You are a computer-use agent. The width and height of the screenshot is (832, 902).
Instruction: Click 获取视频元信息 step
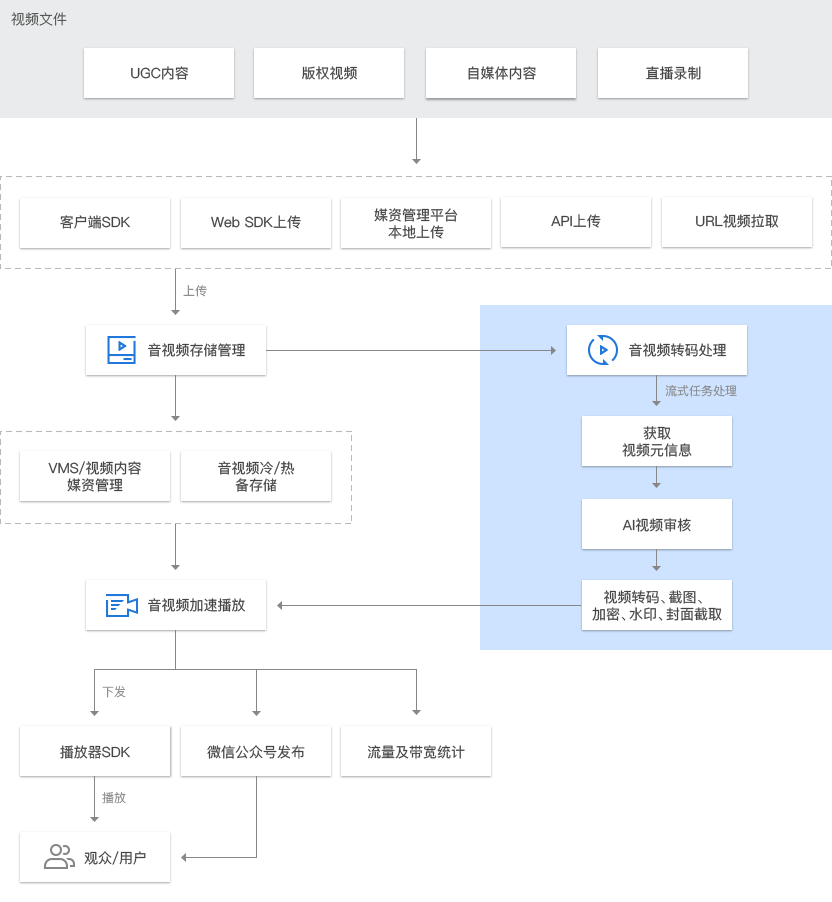click(657, 441)
